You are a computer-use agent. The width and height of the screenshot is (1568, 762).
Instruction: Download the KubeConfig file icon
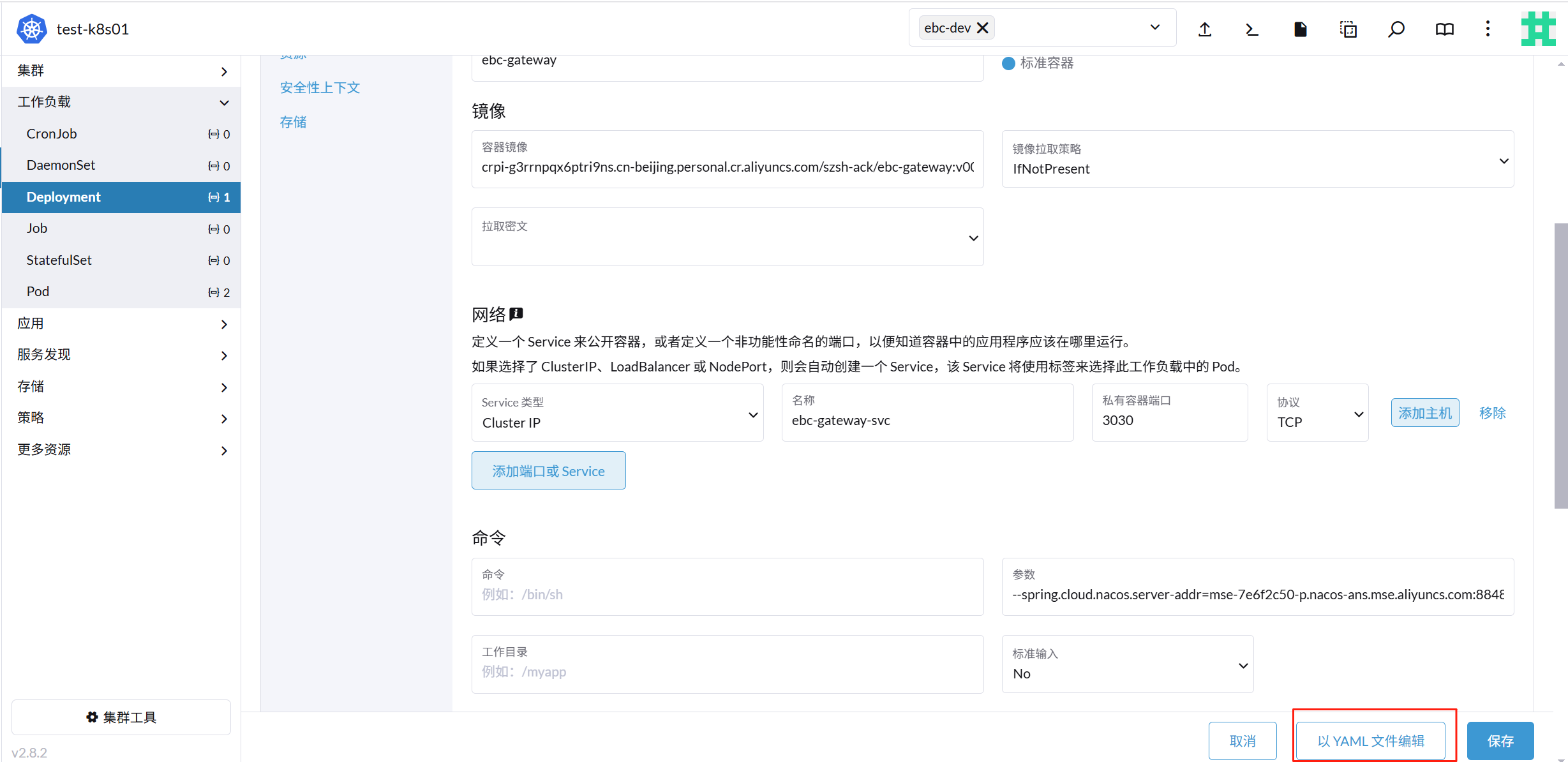[1300, 29]
